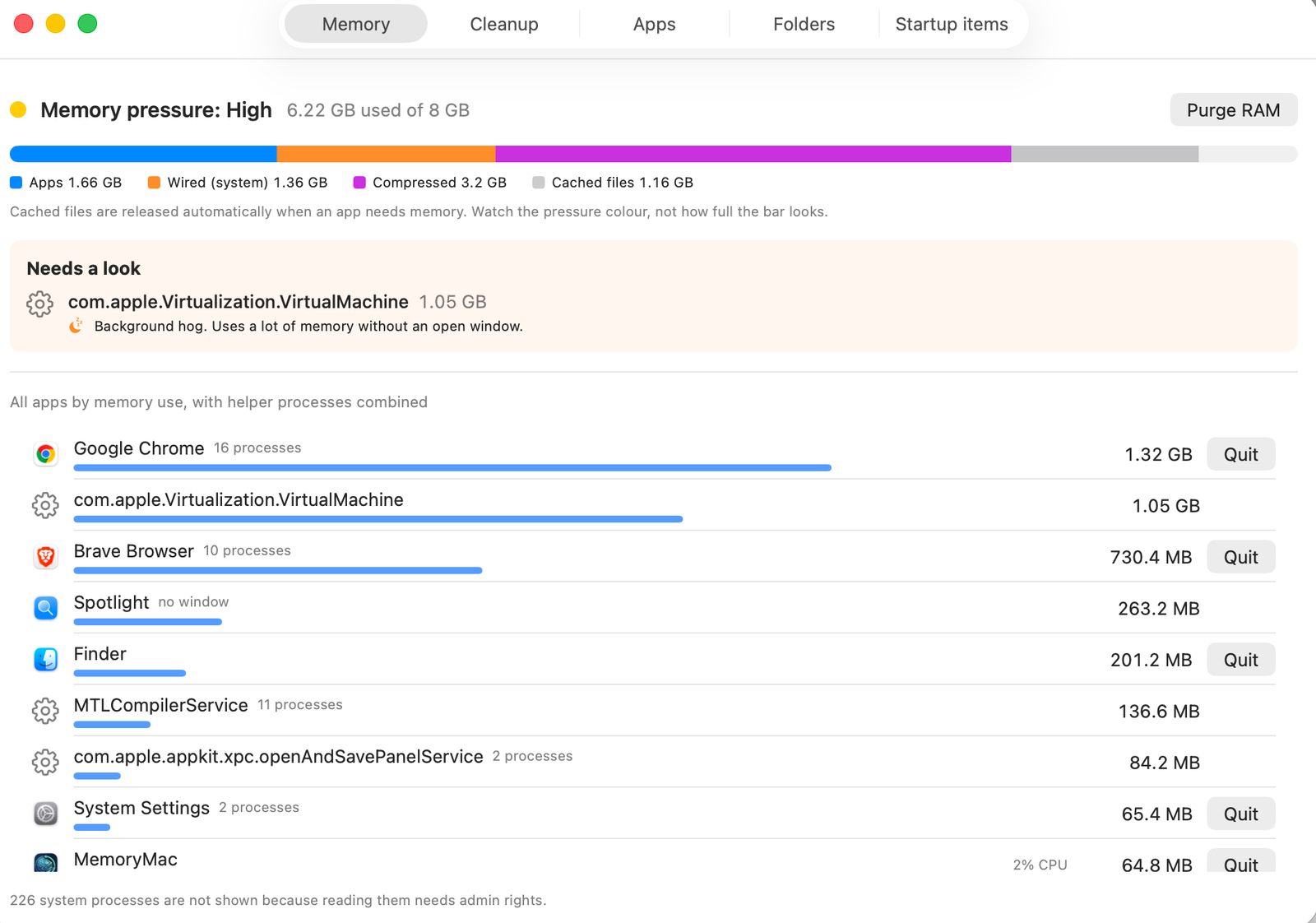Click the gear icon in Needs a look
This screenshot has height=923, width=1316.
pos(39,304)
